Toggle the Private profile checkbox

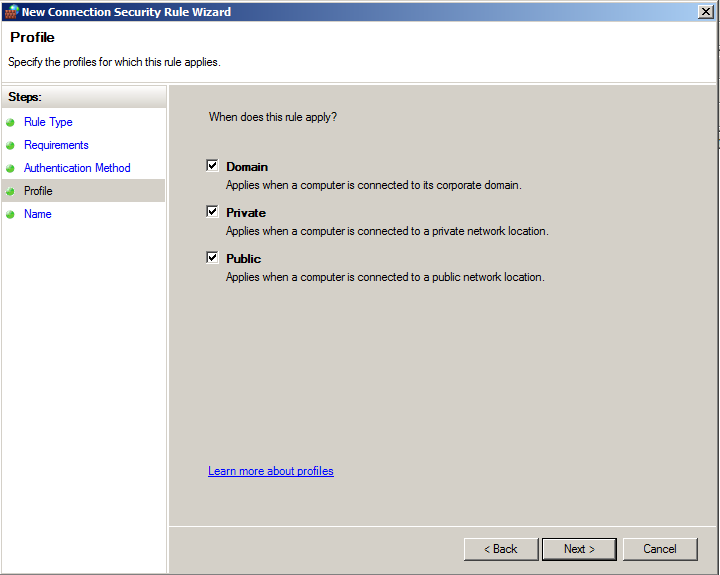(212, 212)
